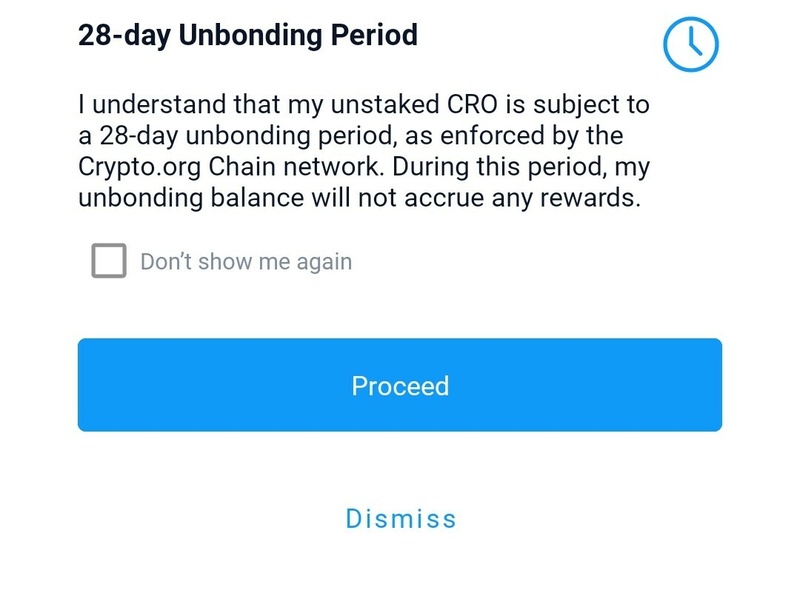Click the blue clock icon

click(691, 44)
